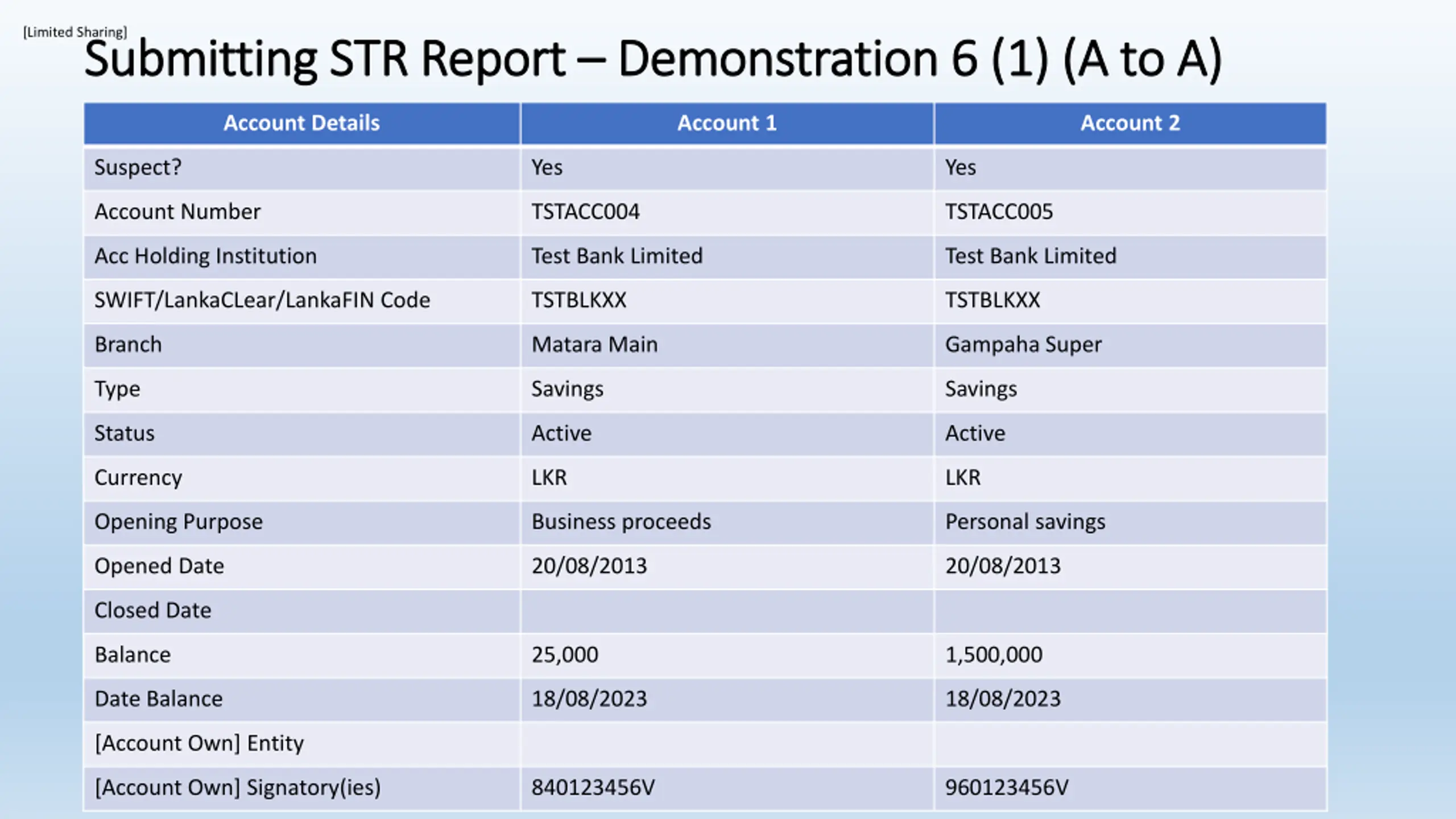Click the 'Currency' row label
1456x819 pixels.
point(138,478)
